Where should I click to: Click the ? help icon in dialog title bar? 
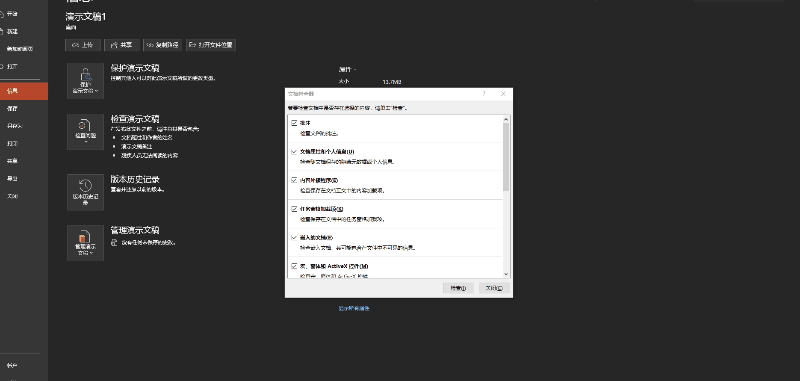(x=484, y=94)
